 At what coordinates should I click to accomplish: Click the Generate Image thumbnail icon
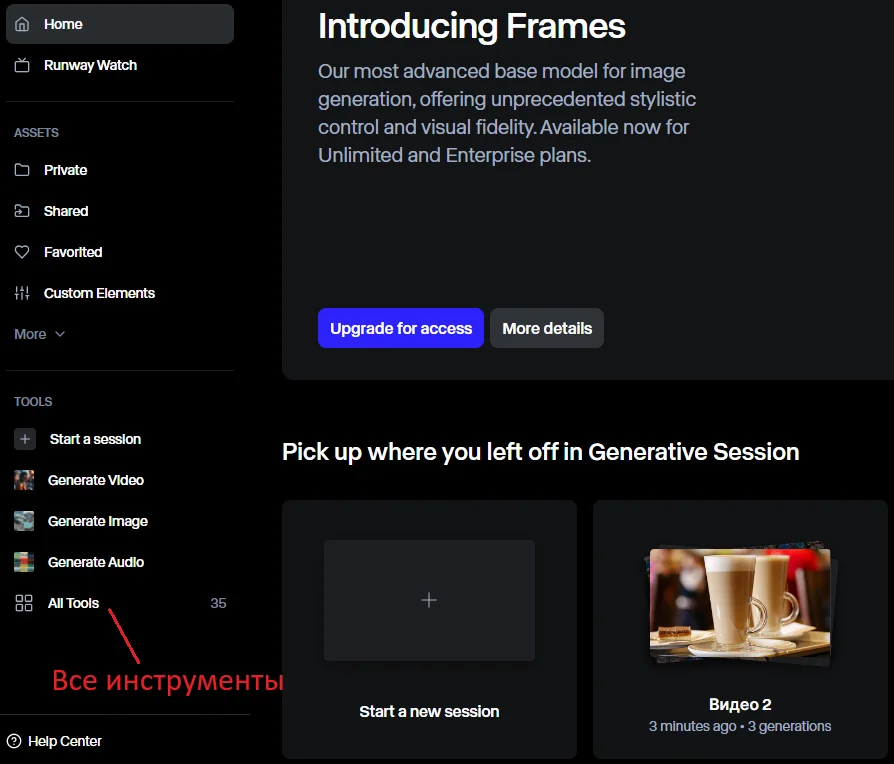pos(24,521)
